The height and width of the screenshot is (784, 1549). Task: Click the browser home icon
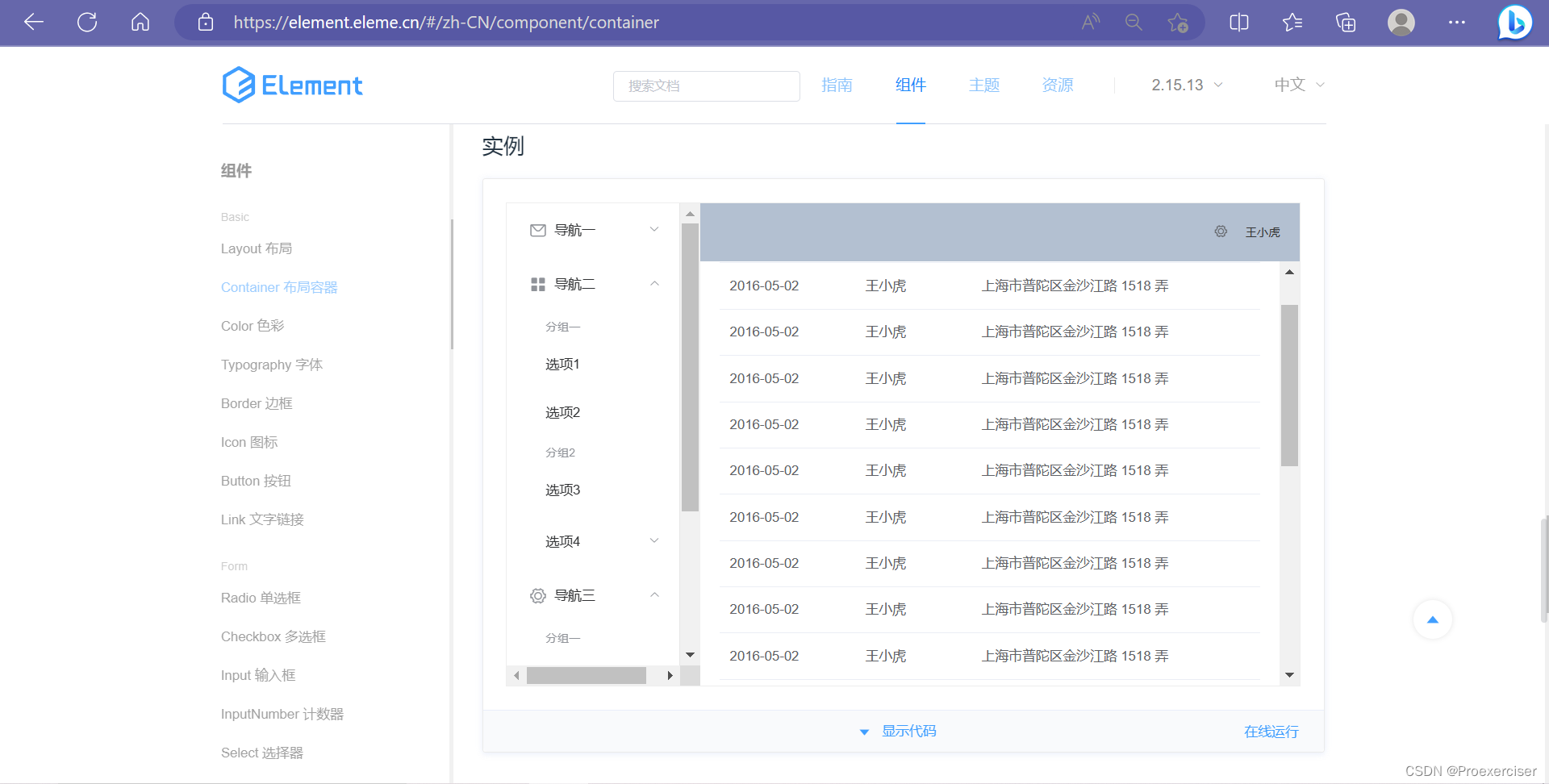coord(140,22)
